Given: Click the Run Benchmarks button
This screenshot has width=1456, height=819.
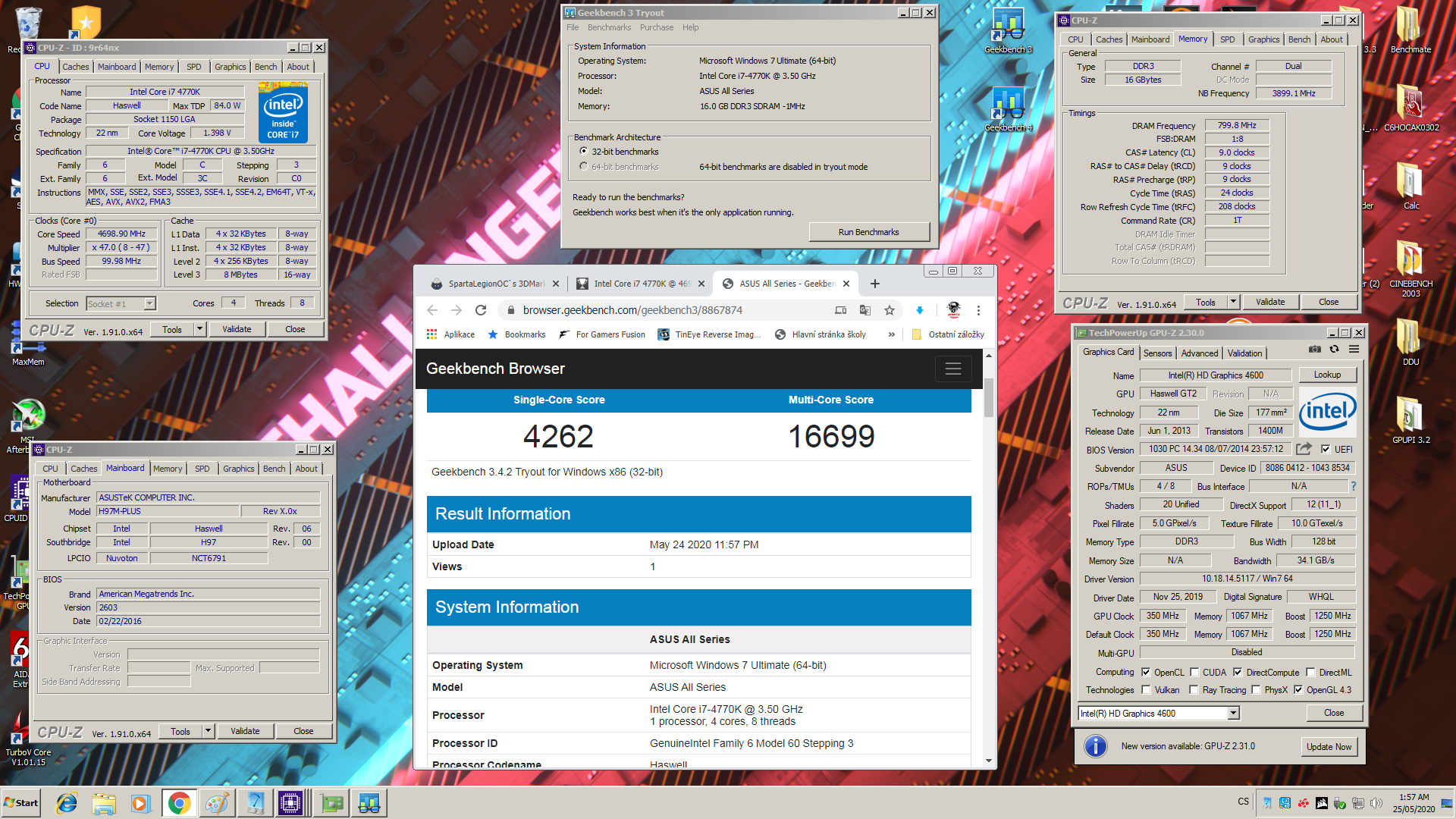Looking at the screenshot, I should [869, 232].
